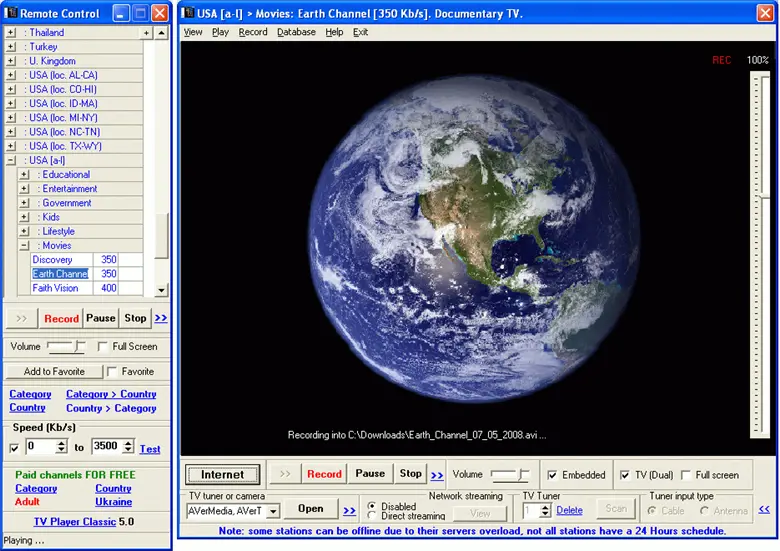Image resolution: width=780 pixels, height=551 pixels.
Task: Stop playback in the main player bar
Action: (x=411, y=474)
